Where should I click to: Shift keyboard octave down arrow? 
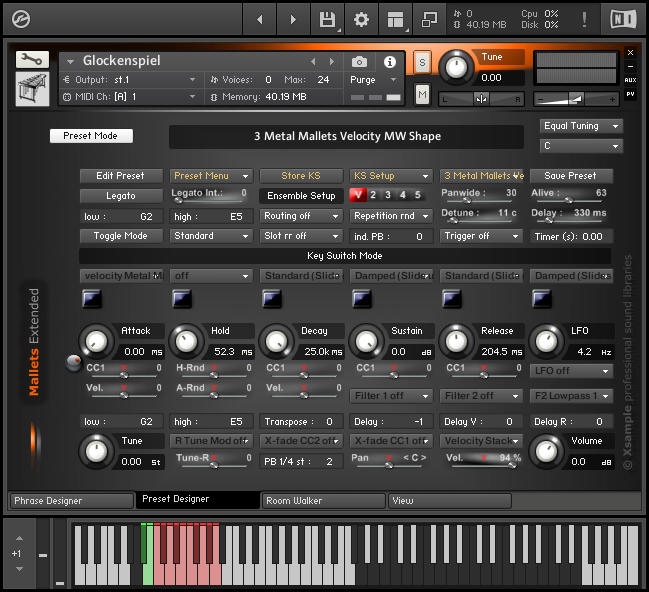tap(19, 569)
